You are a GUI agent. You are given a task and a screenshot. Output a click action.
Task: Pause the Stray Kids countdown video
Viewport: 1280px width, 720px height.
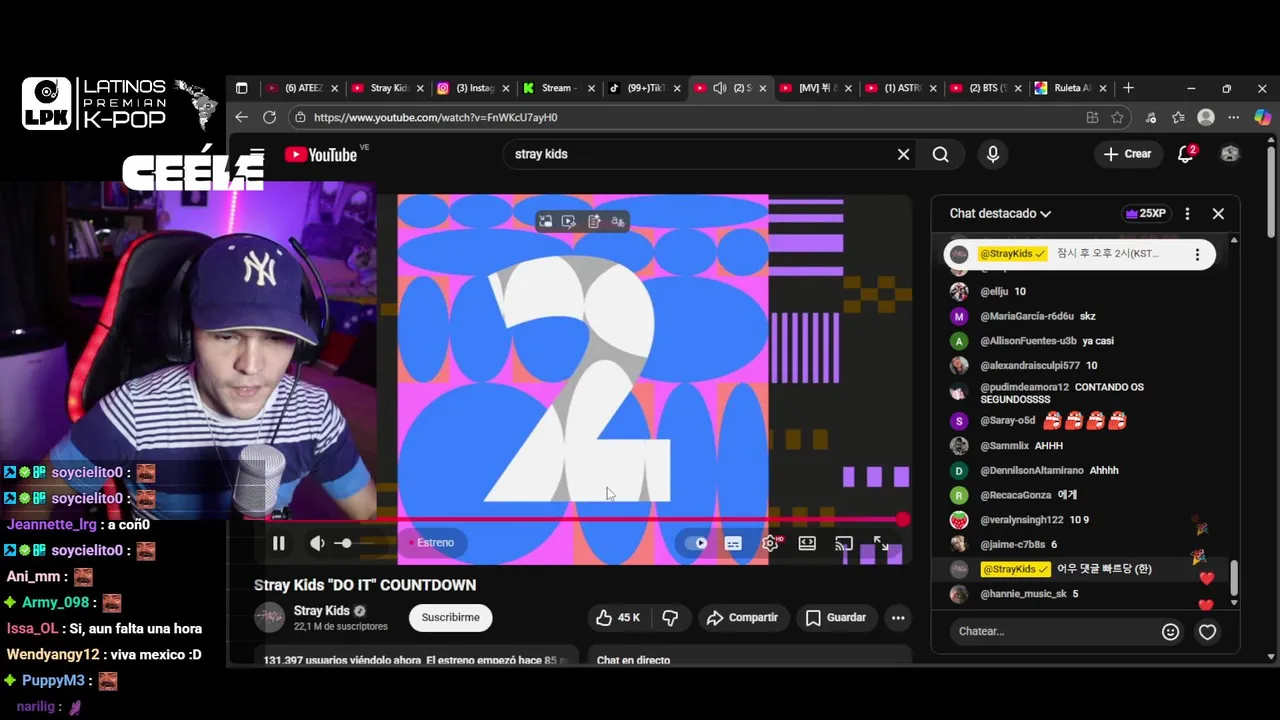pos(279,543)
